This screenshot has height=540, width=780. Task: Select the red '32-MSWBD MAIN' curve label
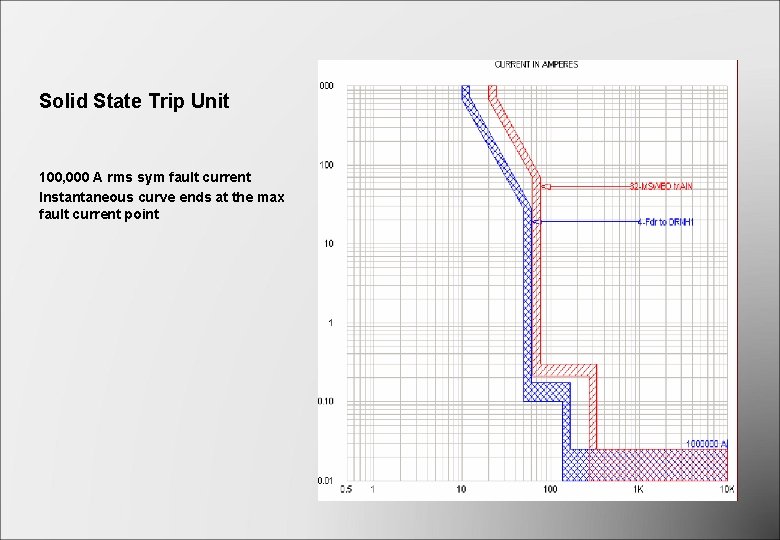pyautogui.click(x=661, y=186)
